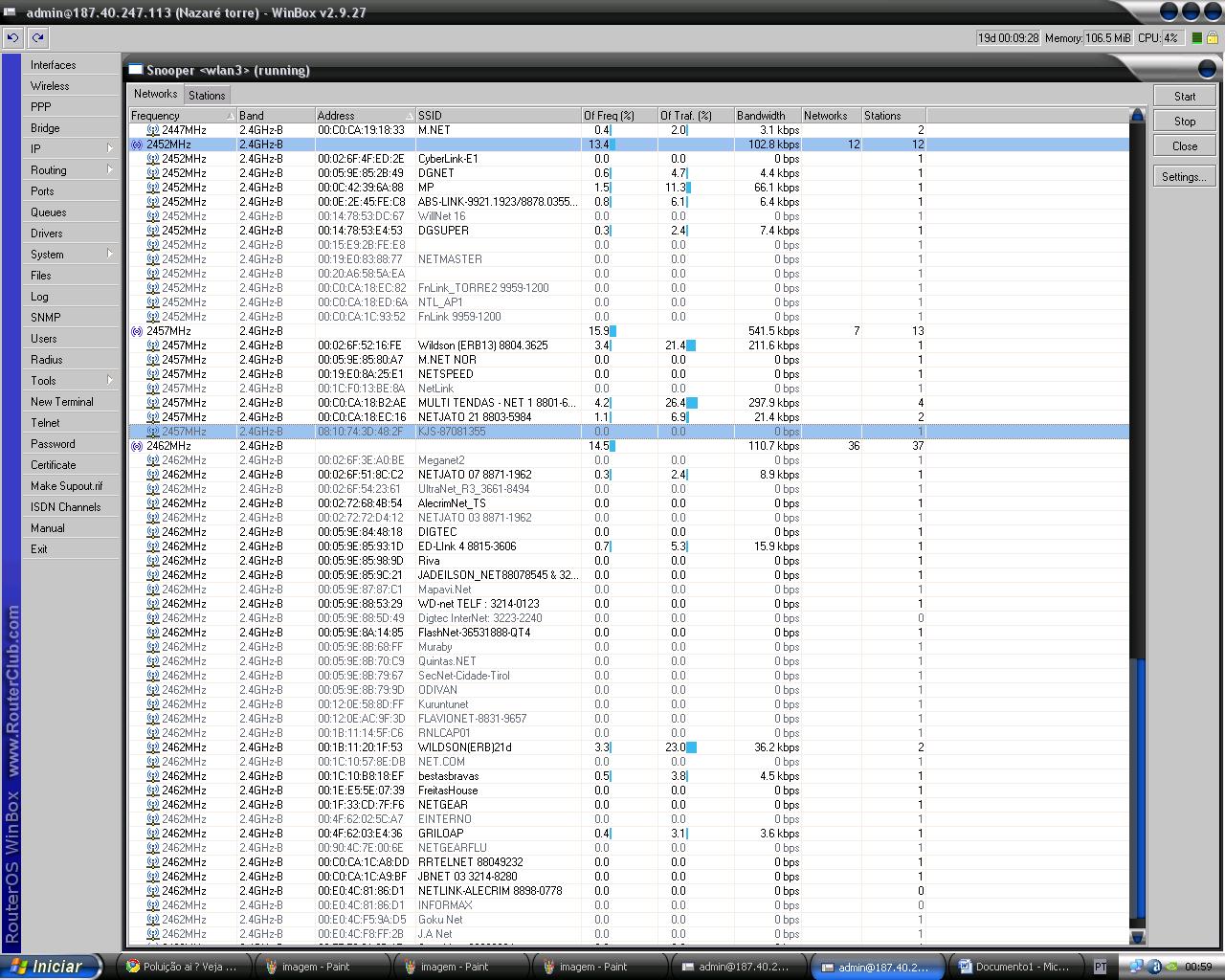Click the Close button in Snooper
Screen dimensions: 1225x980
[1185, 146]
